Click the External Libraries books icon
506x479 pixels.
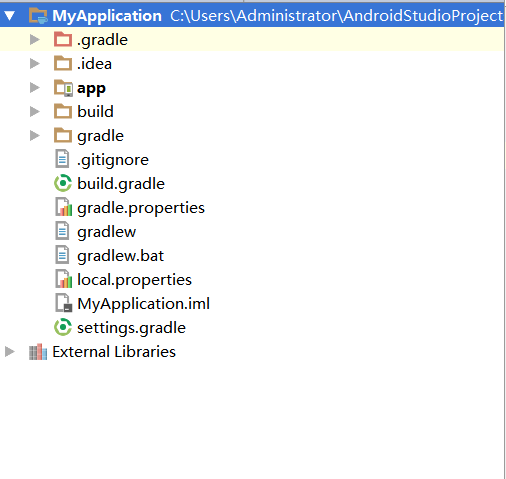click(38, 352)
